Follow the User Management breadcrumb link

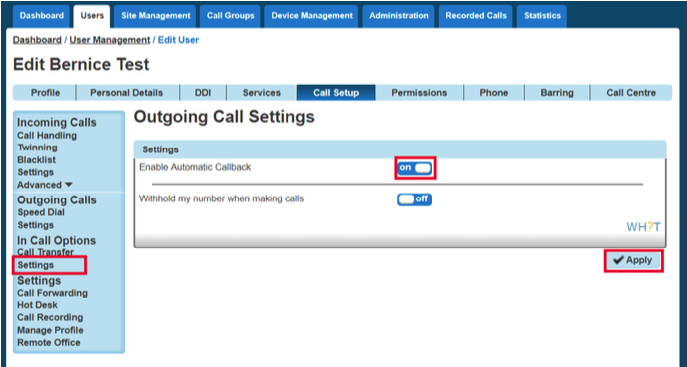click(110, 40)
